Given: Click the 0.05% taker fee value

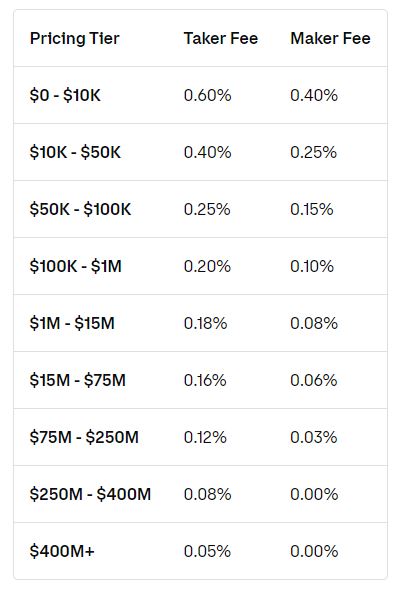Looking at the screenshot, I should (x=207, y=551).
